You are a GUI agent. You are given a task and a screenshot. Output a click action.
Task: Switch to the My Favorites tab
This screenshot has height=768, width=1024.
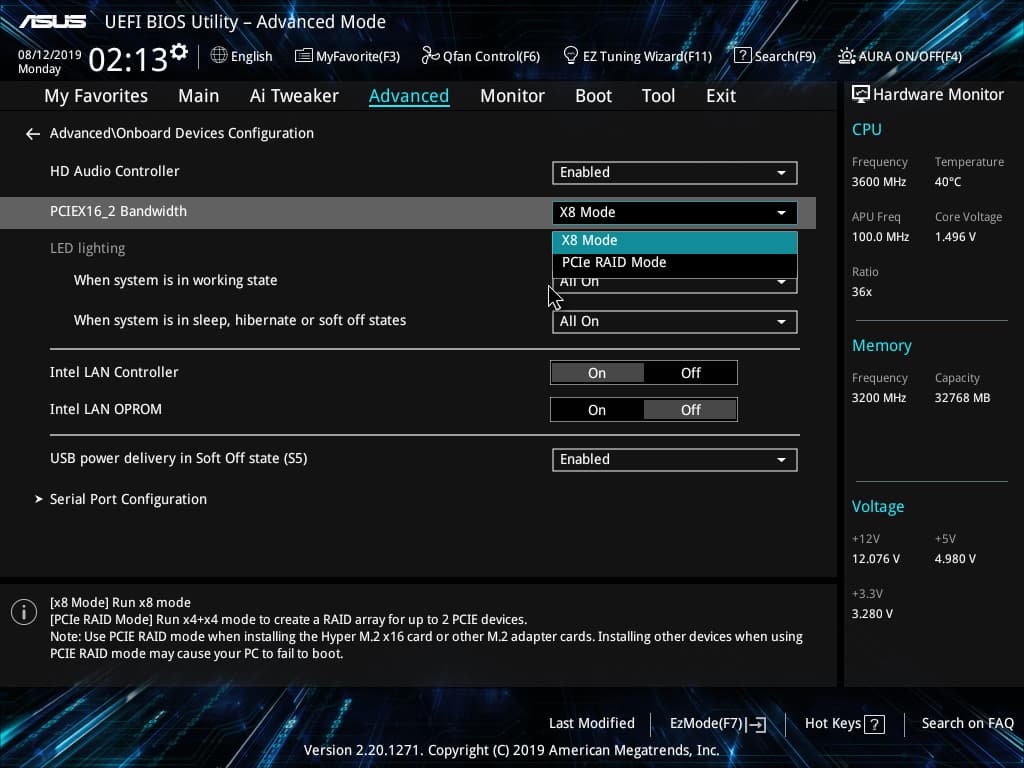96,96
